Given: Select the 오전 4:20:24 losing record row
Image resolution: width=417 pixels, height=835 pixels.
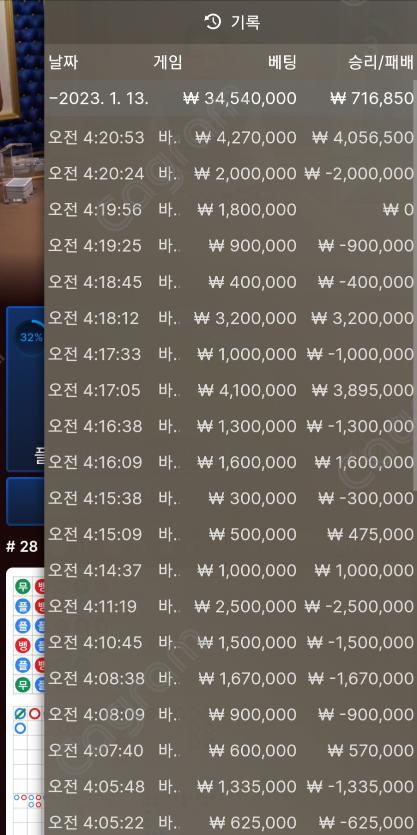Looking at the screenshot, I should coord(231,174).
